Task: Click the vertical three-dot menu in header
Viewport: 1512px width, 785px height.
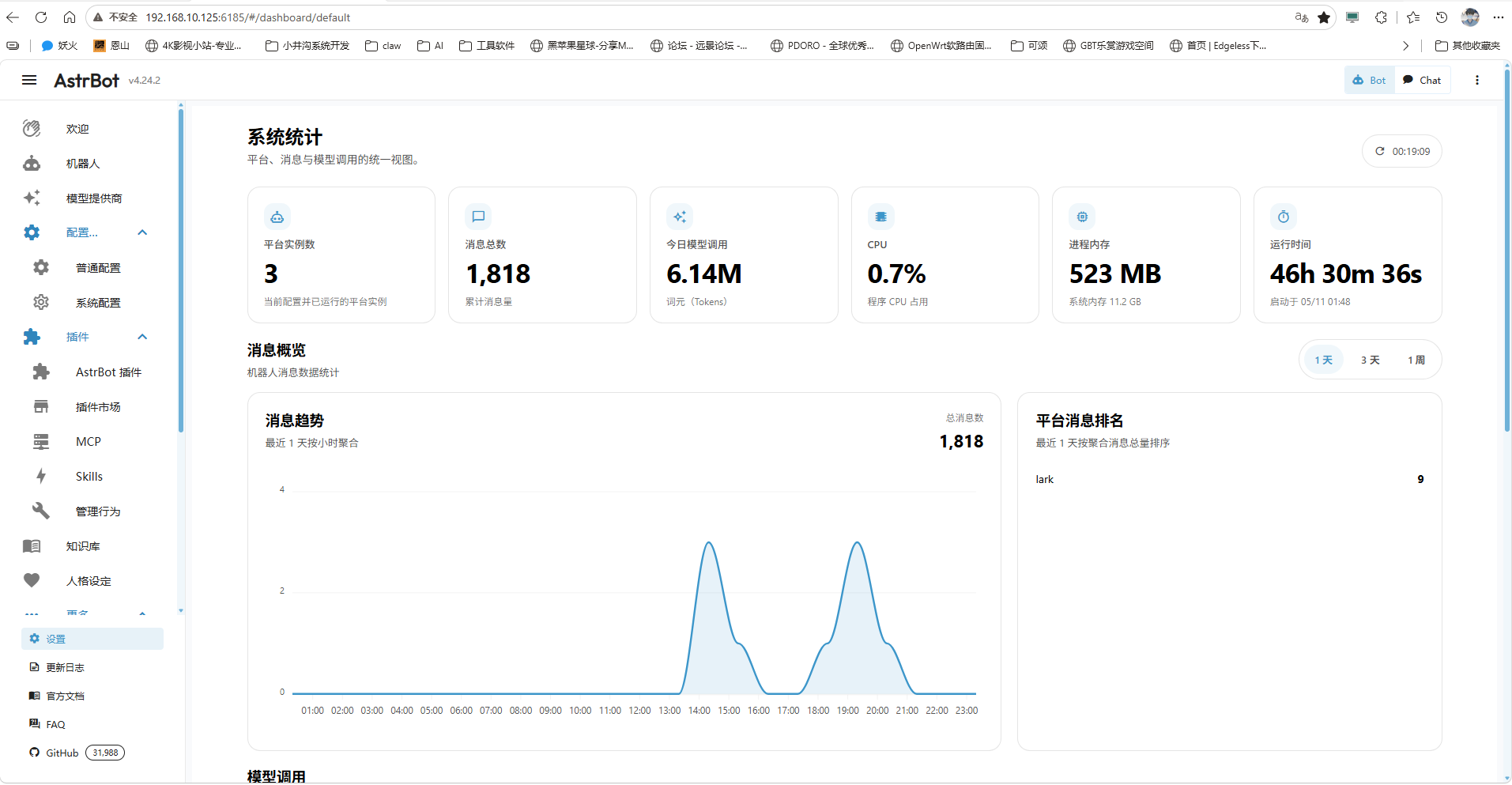Action: 1476,80
